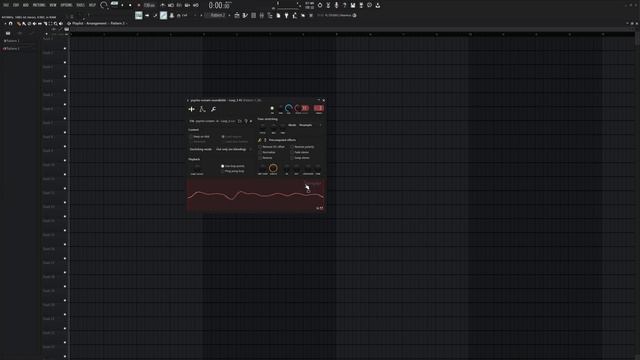Enable Remove DC offset checkbox
This screenshot has width=640, height=360.
point(260,147)
